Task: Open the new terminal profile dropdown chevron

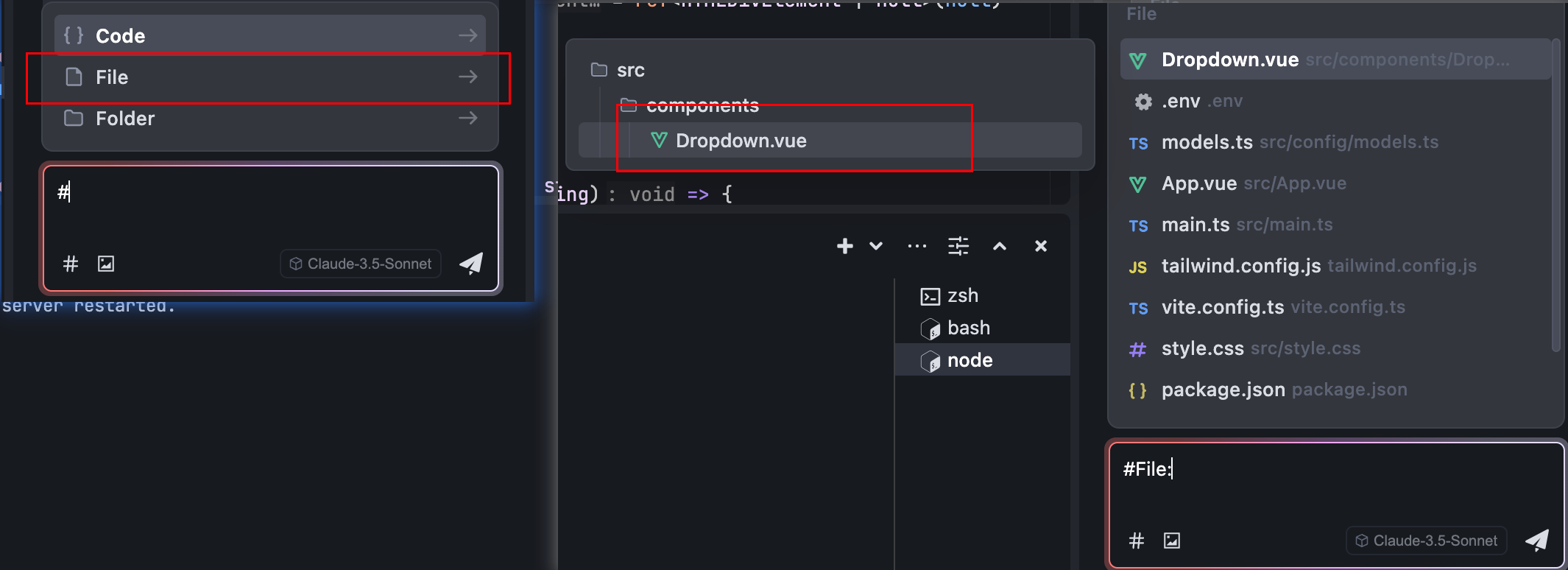Action: coord(876,246)
